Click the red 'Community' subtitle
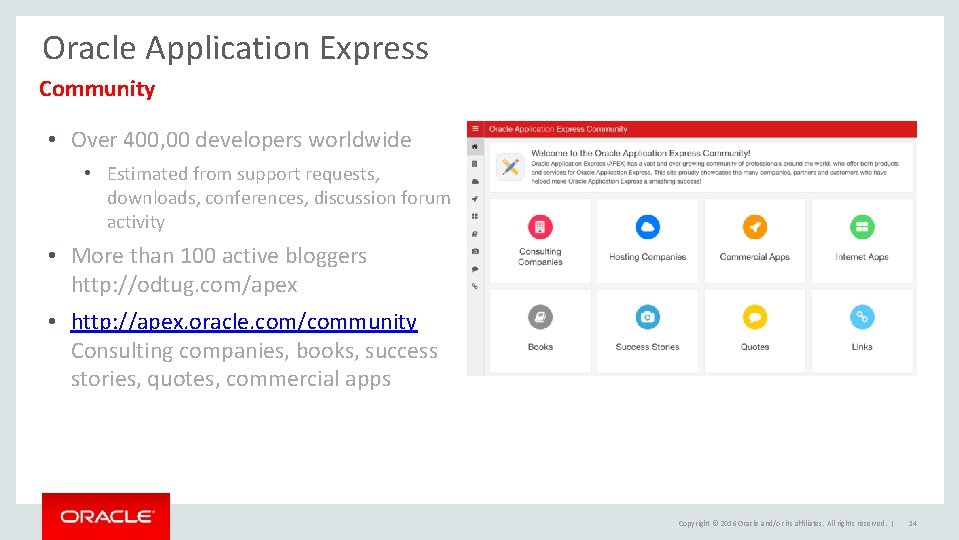This screenshot has height=540, width=959. (x=97, y=89)
